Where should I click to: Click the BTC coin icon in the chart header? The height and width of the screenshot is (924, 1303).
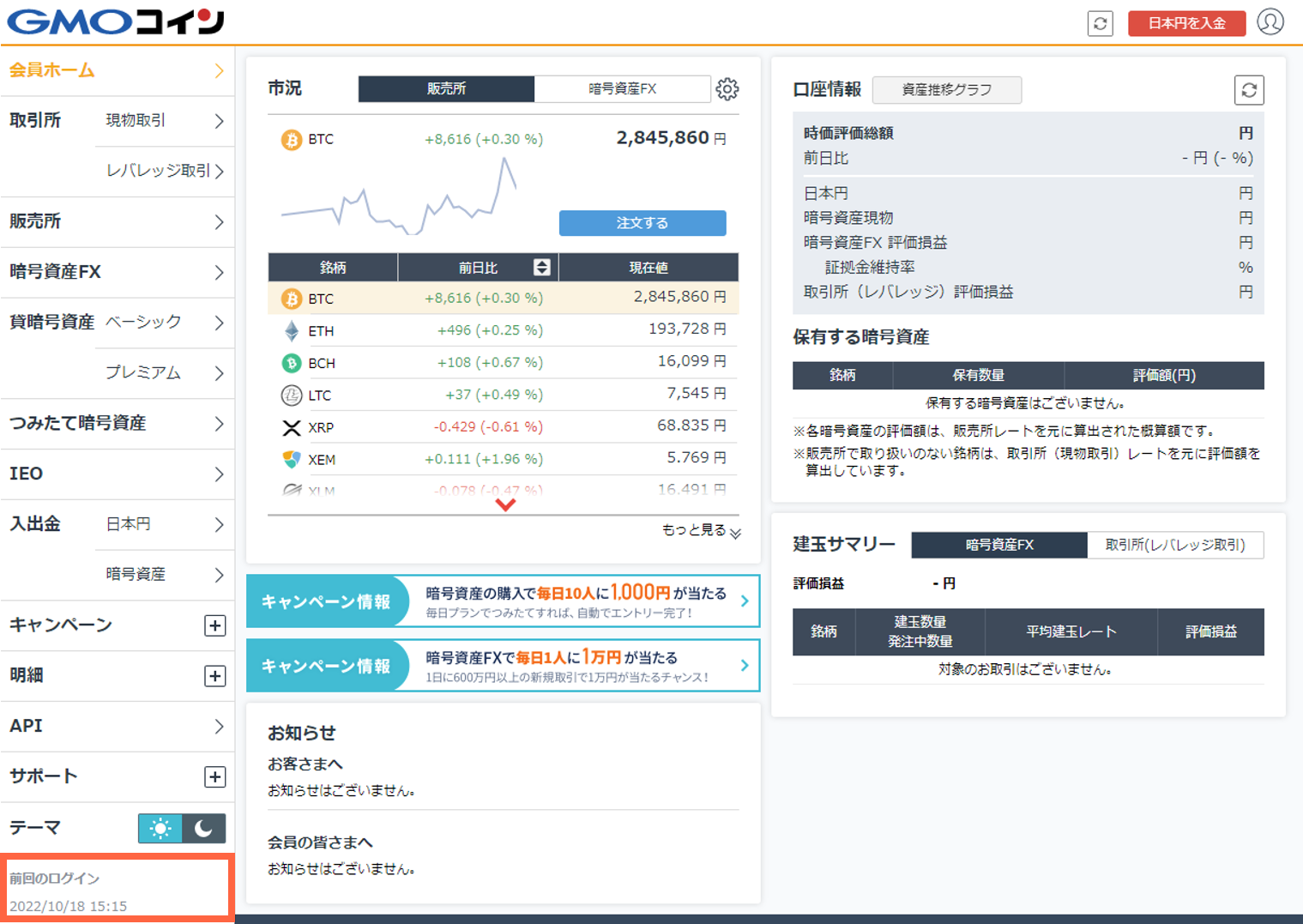(x=292, y=139)
